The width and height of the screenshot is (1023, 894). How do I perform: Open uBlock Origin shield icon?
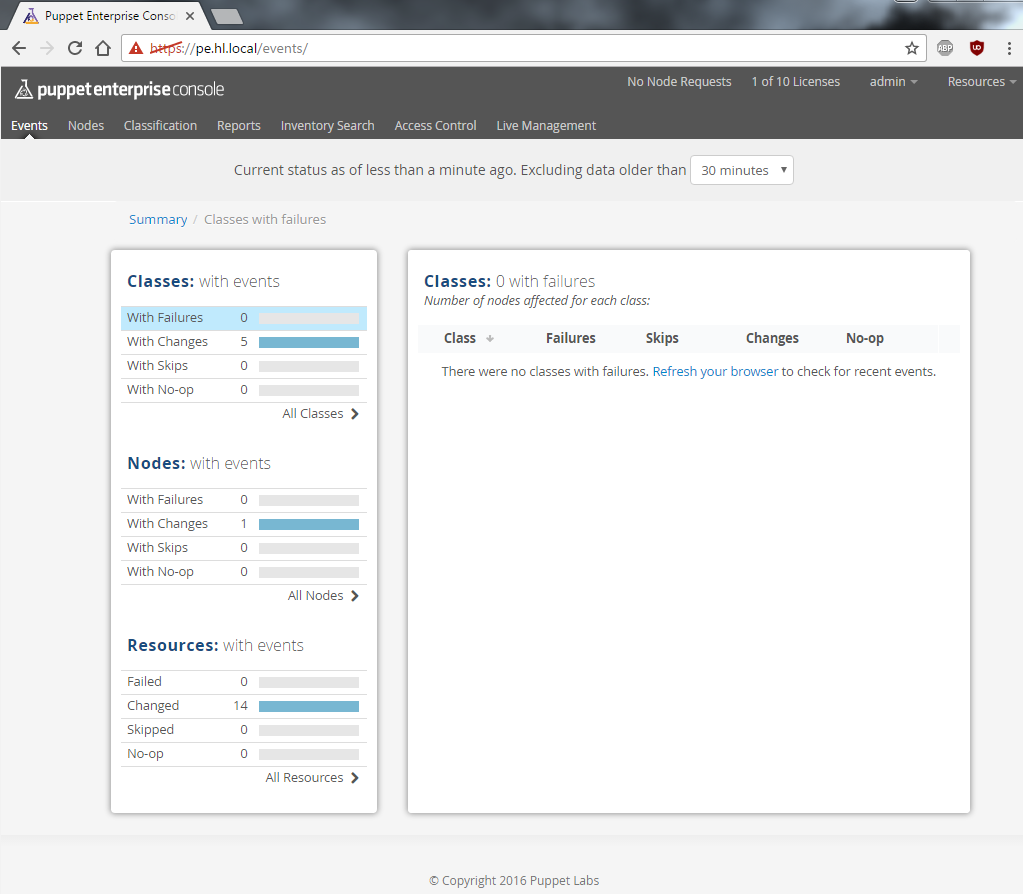tap(977, 48)
